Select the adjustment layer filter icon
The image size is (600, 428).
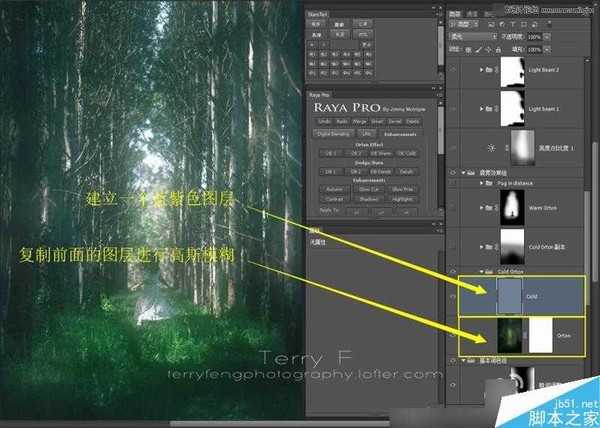(502, 24)
